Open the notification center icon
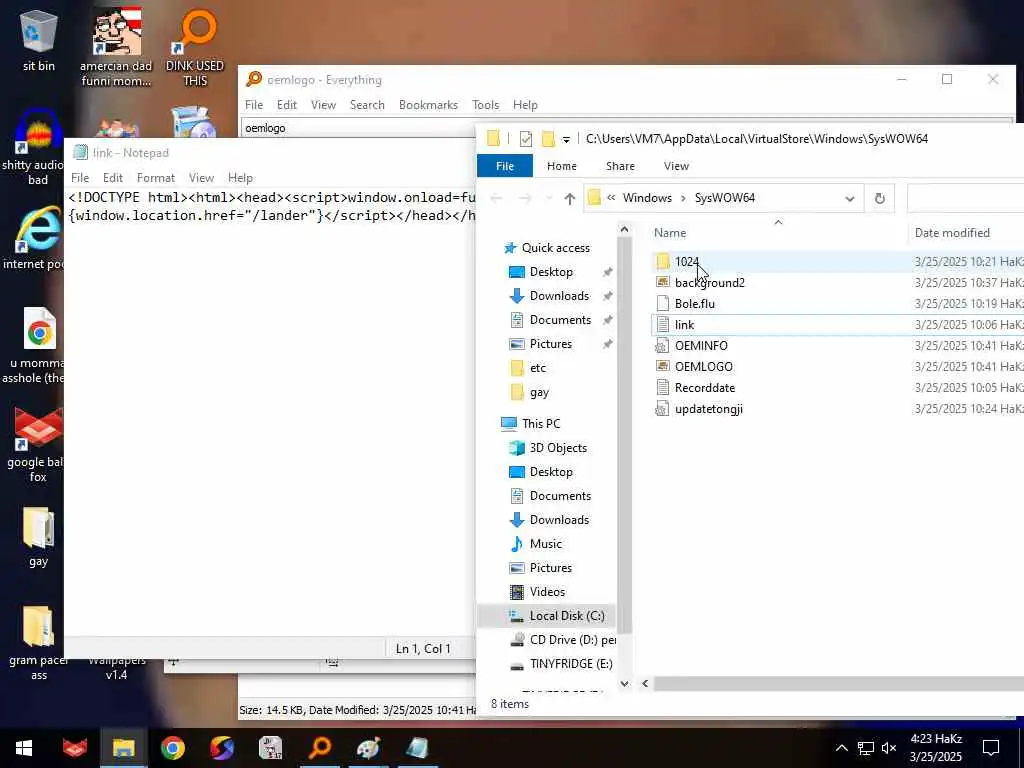The image size is (1024, 768). coord(991,748)
